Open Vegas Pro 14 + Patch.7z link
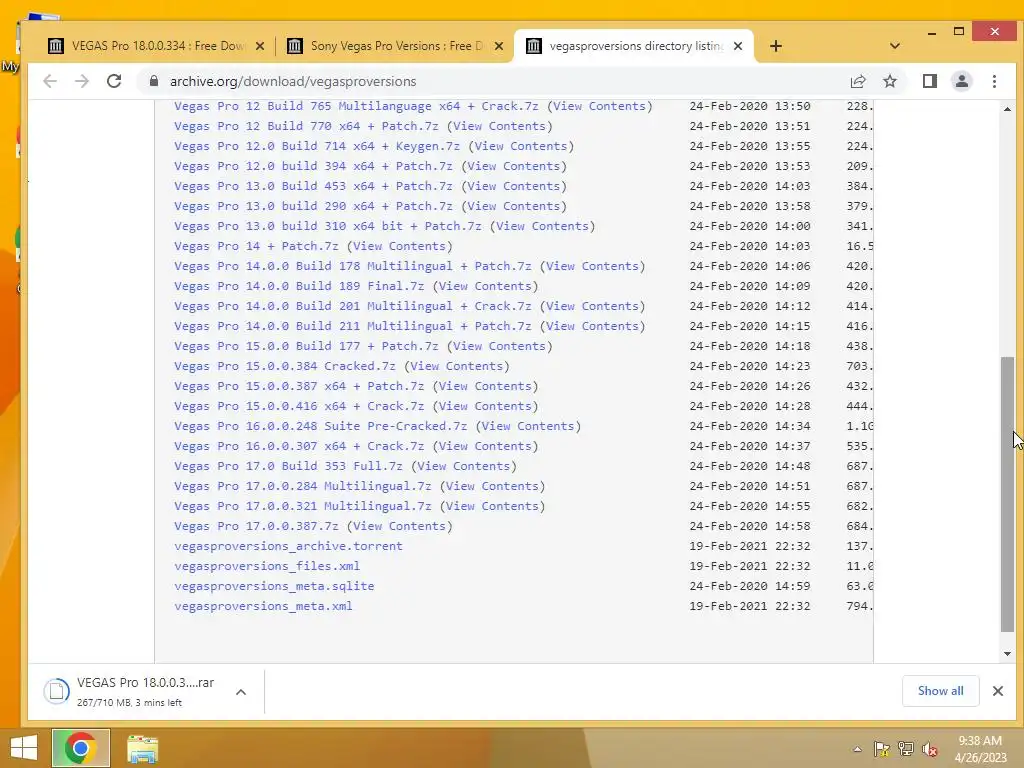This screenshot has width=1024, height=768. [x=256, y=246]
